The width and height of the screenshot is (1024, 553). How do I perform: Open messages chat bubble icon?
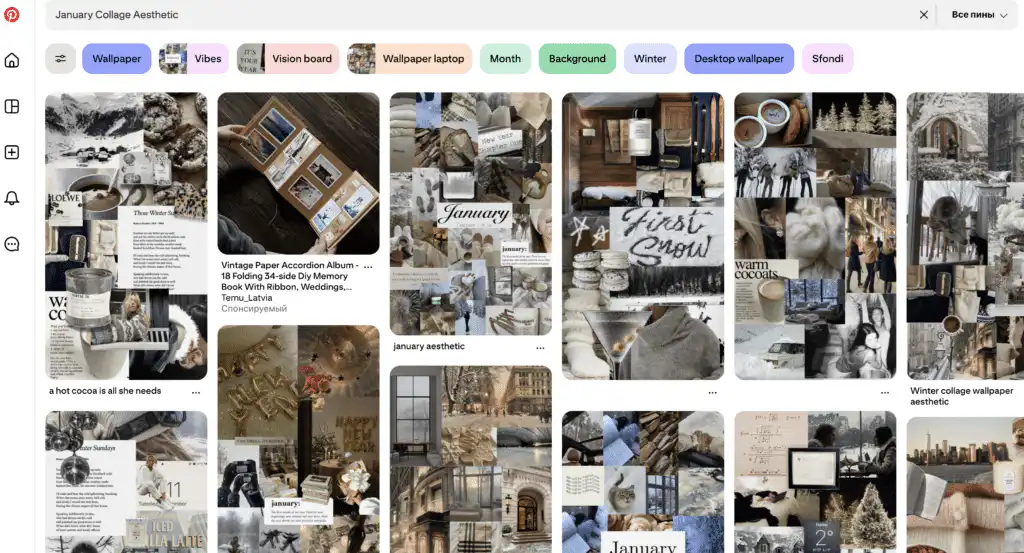point(12,244)
